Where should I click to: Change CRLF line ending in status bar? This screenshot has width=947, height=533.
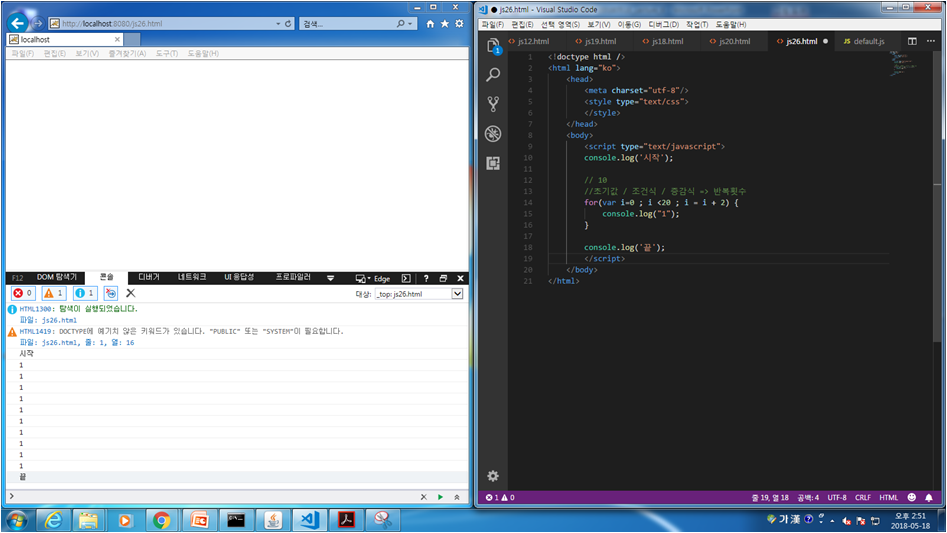pyautogui.click(x=862, y=497)
